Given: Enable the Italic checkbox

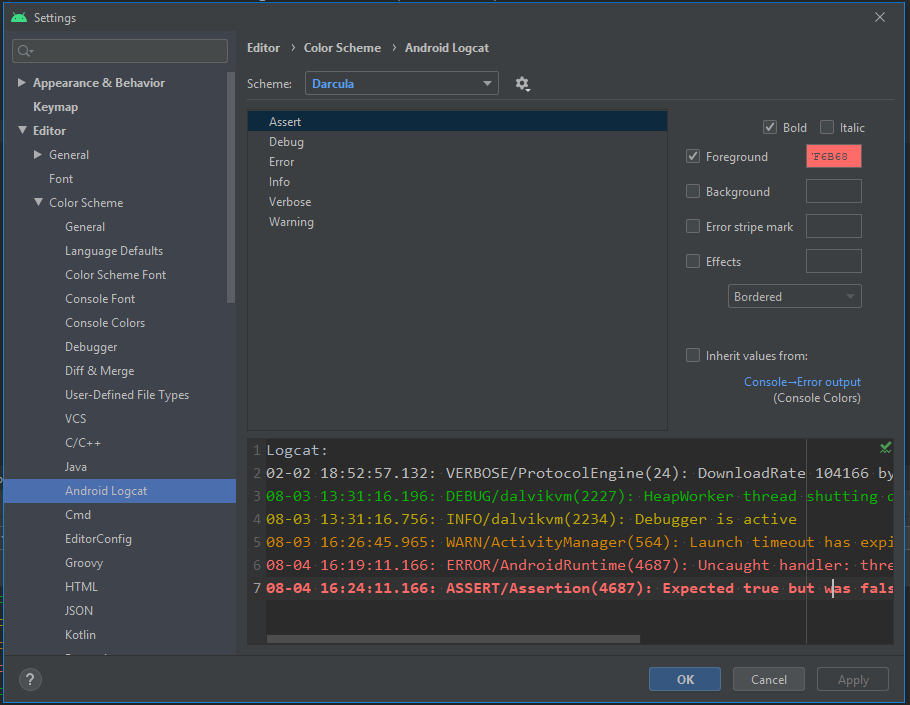Looking at the screenshot, I should tap(826, 128).
